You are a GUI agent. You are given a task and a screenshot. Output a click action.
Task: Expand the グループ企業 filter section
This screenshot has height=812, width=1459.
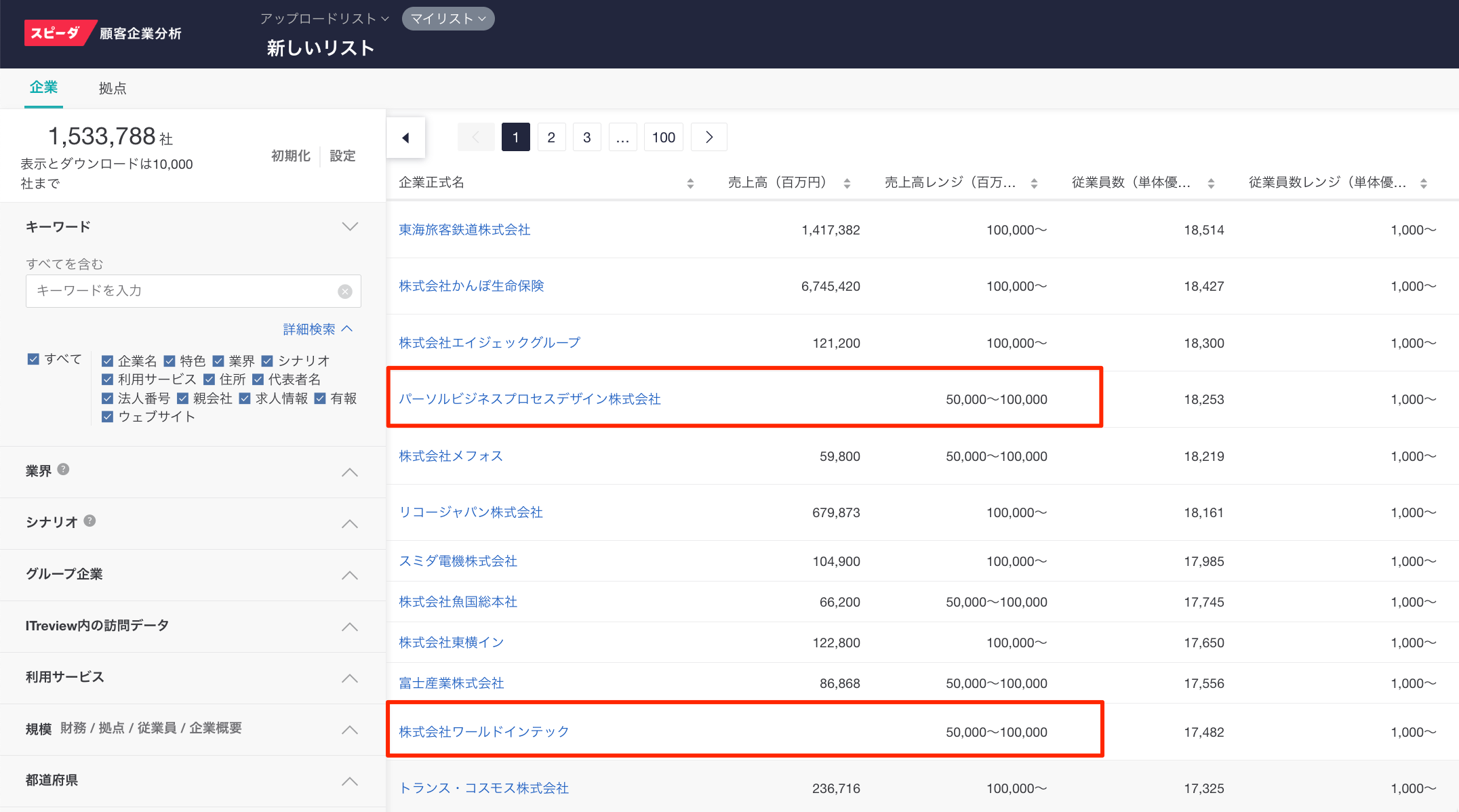click(x=349, y=575)
